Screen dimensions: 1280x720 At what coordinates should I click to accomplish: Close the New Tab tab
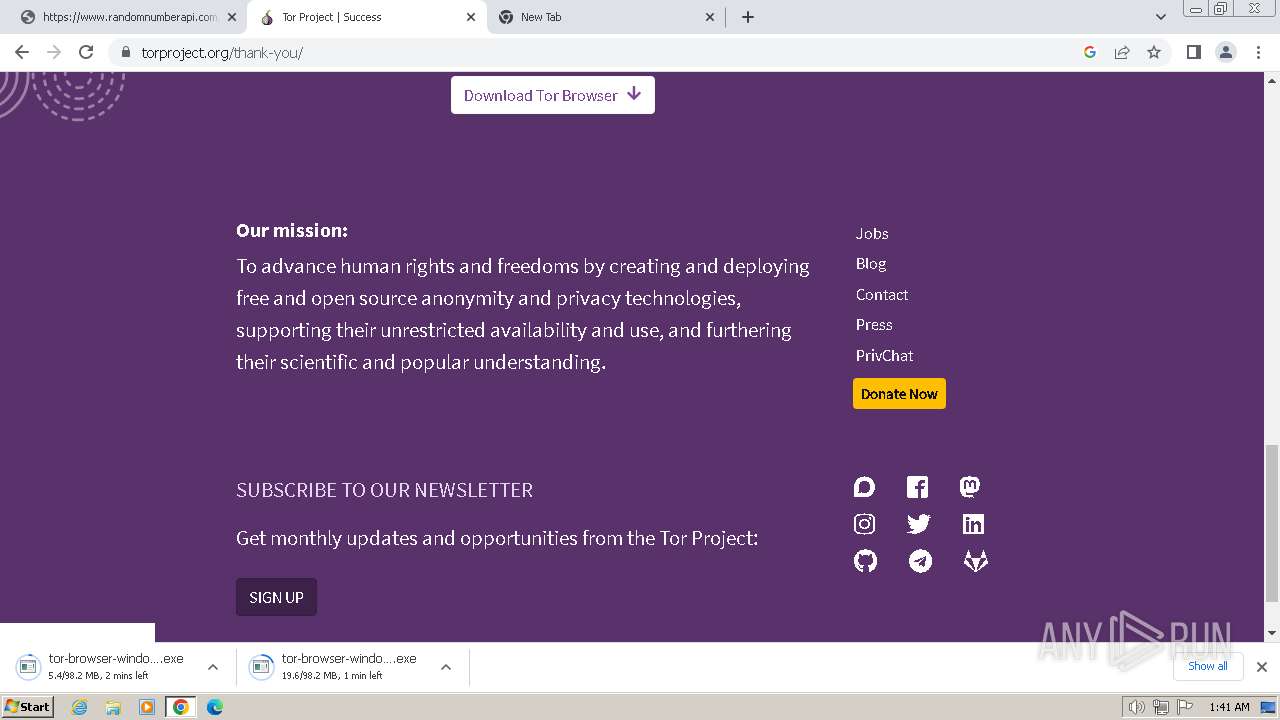[710, 17]
